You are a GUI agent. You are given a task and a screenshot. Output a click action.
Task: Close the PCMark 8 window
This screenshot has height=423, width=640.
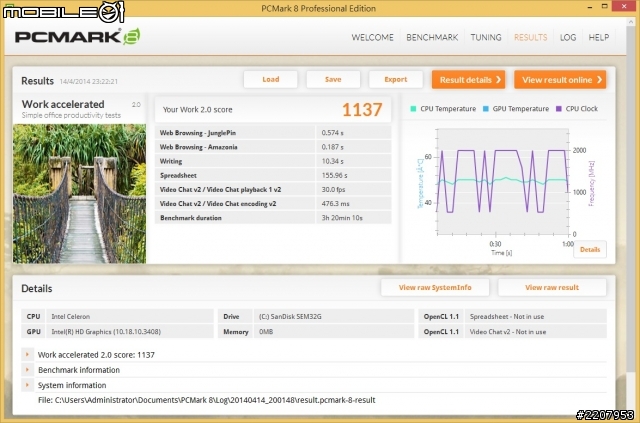pyautogui.click(x=624, y=6)
